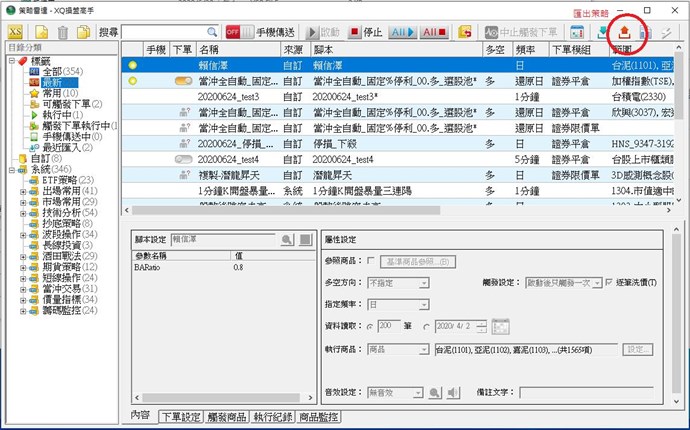Screen dimensions: 690x430
Task: Click the magnifier icon beside 腳本設定 field
Action: (286, 240)
